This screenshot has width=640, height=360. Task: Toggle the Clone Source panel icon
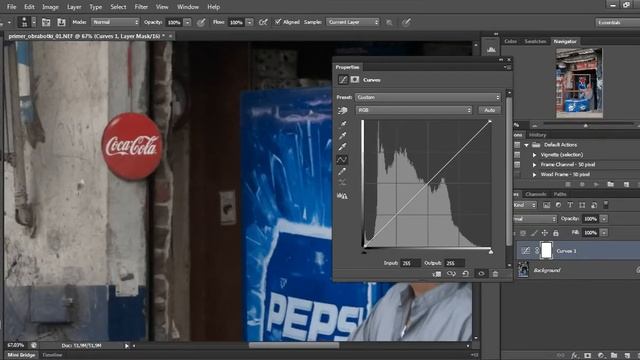(61, 22)
